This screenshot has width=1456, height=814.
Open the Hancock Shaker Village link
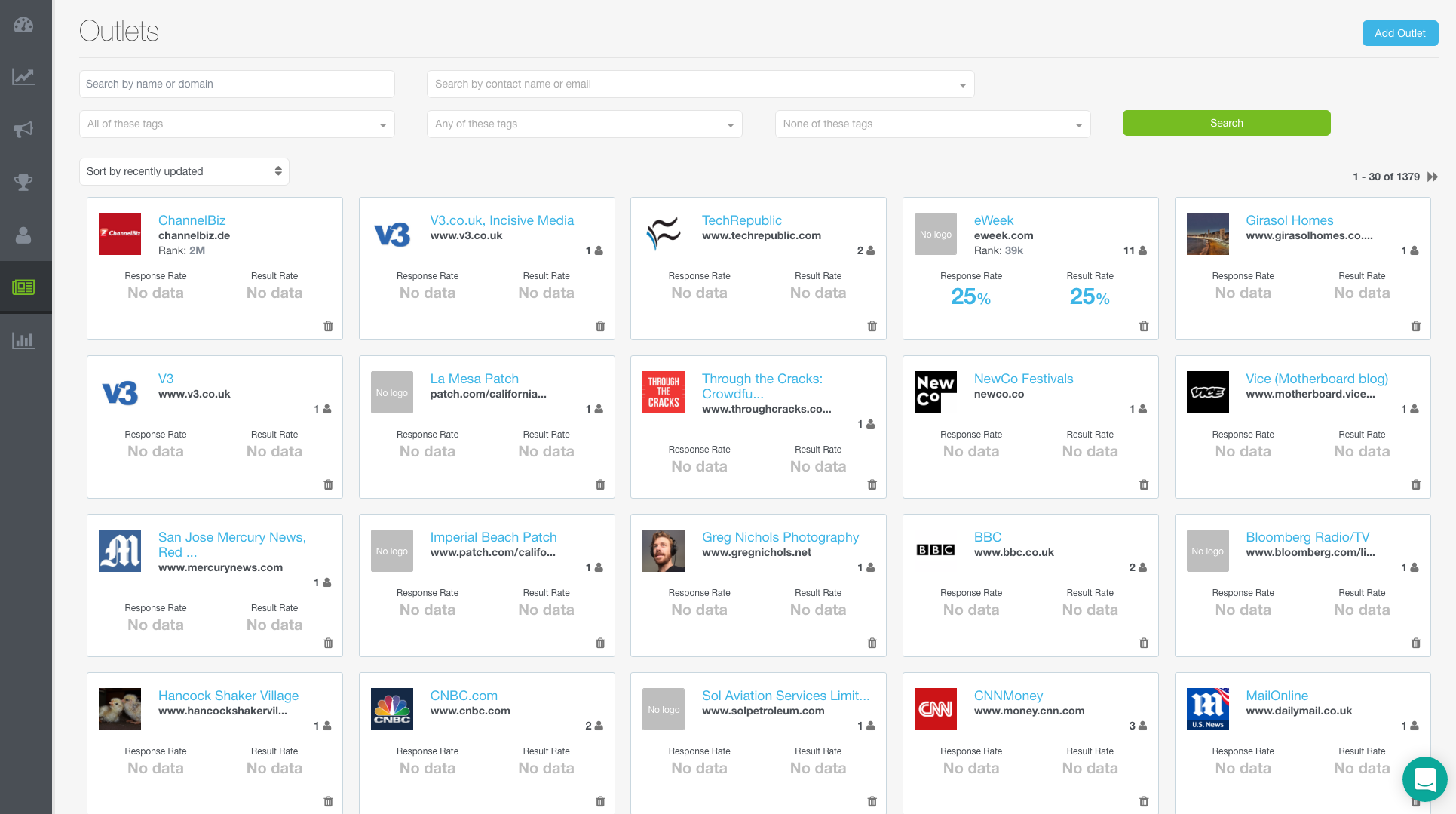[228, 696]
